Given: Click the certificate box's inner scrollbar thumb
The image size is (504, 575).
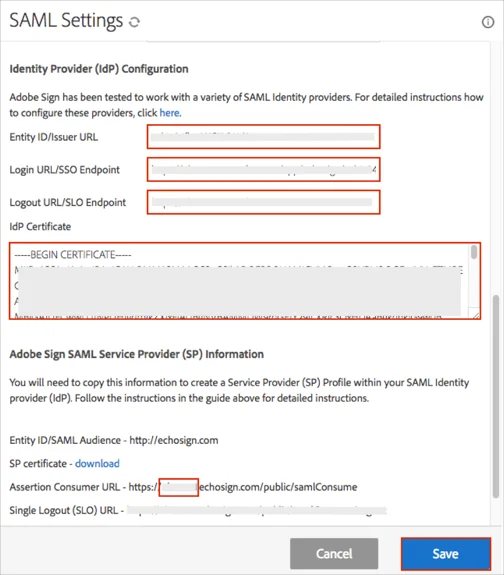Looking at the screenshot, I should coord(474,253).
